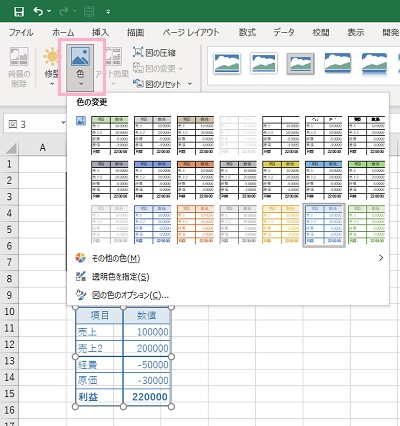The image size is (400, 426).
Task: Open the Customize Quick Access Toolbar dropdown
Action: (x=108, y=12)
